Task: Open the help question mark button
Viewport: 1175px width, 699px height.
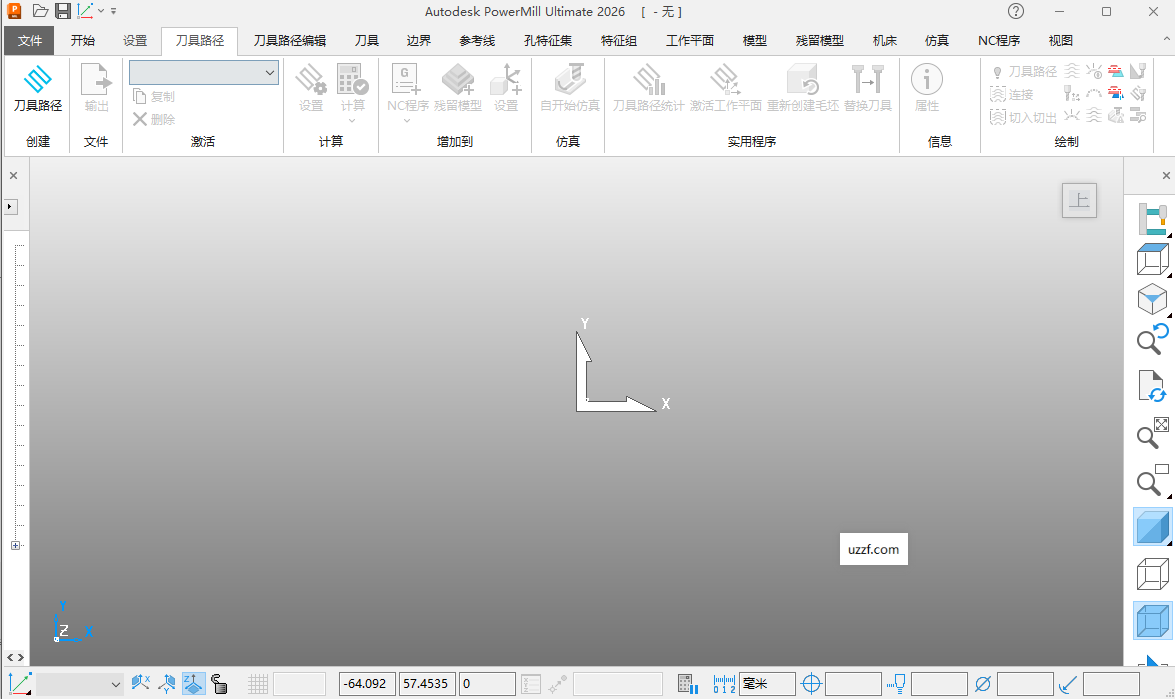Action: pyautogui.click(x=1016, y=11)
